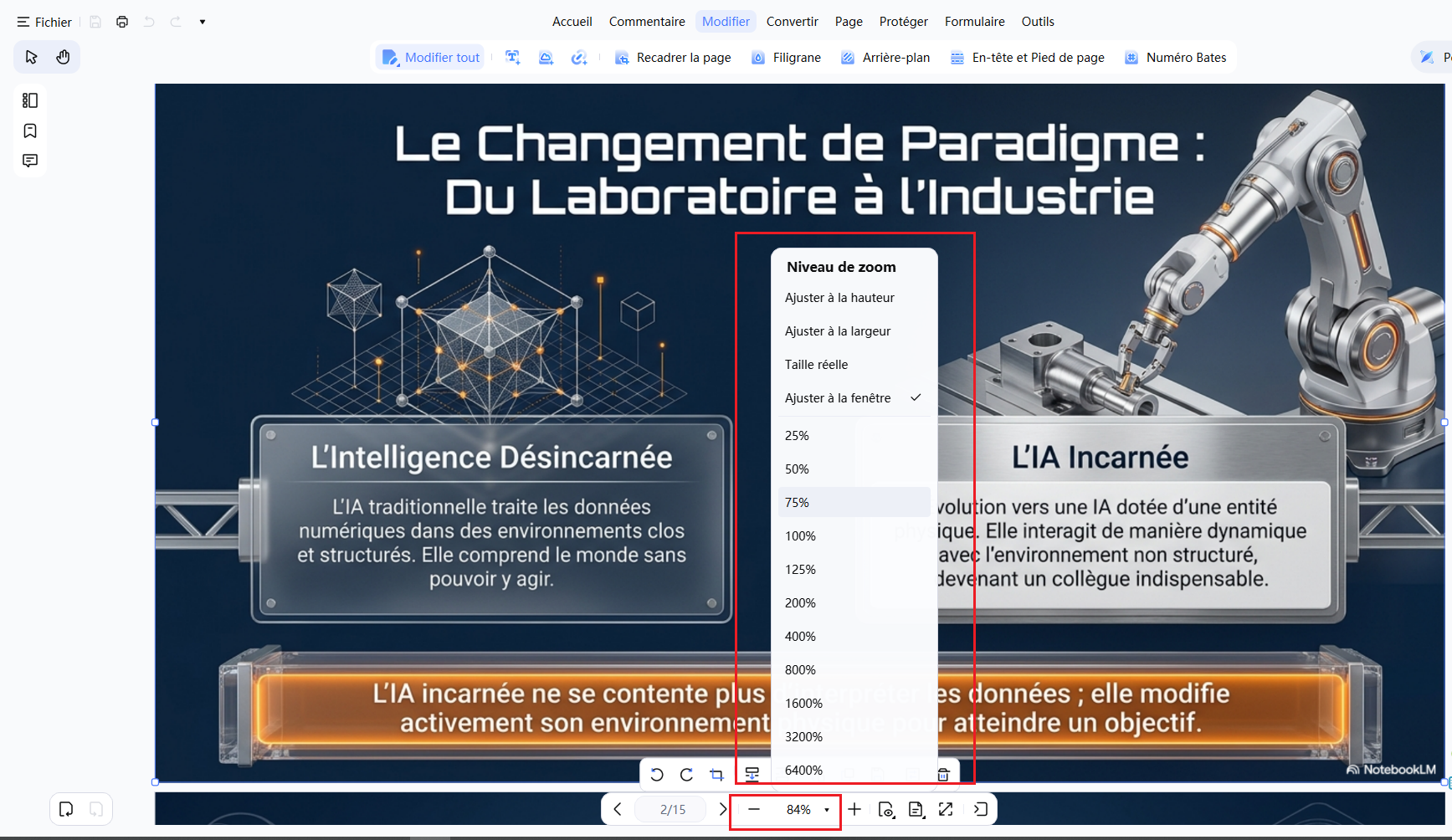The image size is (1452, 840).
Task: Set zoom level to 400%
Action: [854, 637]
